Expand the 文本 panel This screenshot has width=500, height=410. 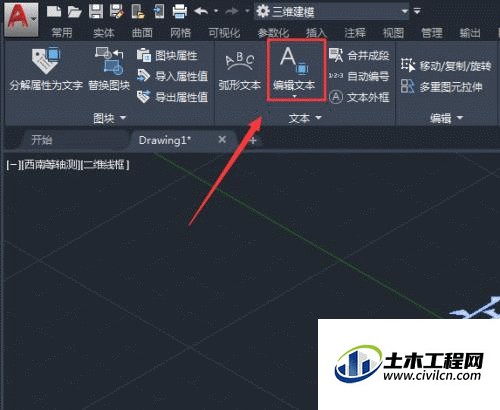(x=305, y=118)
